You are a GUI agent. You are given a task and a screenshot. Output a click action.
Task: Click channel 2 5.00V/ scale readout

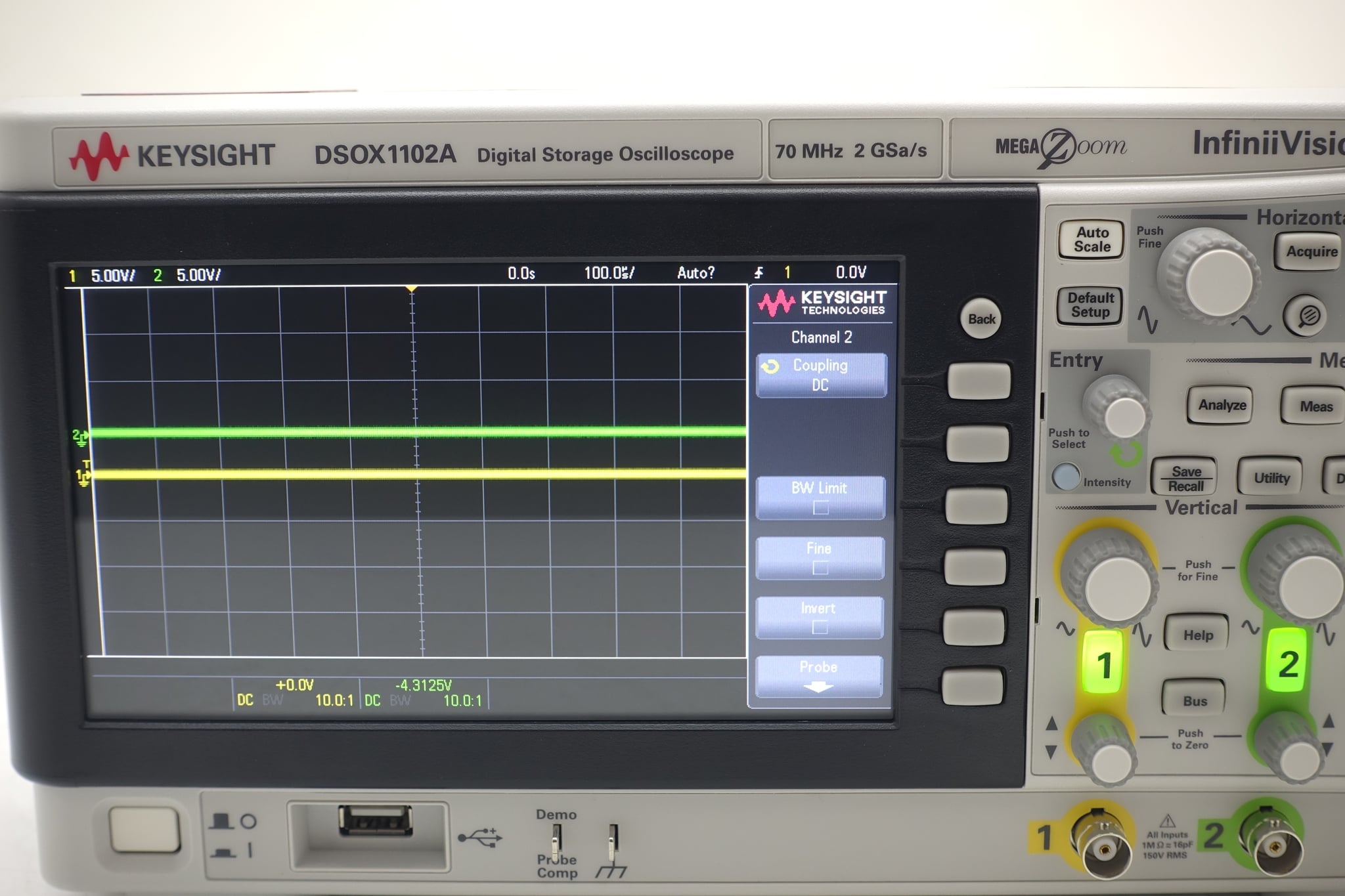pyautogui.click(x=198, y=275)
